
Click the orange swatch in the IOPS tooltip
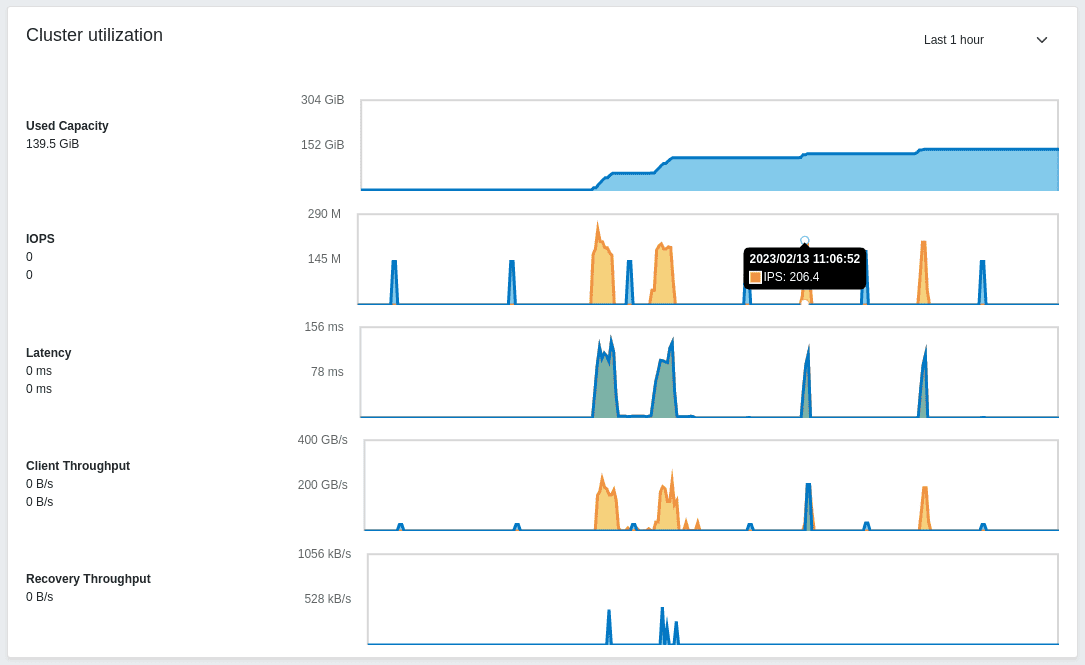tap(755, 277)
